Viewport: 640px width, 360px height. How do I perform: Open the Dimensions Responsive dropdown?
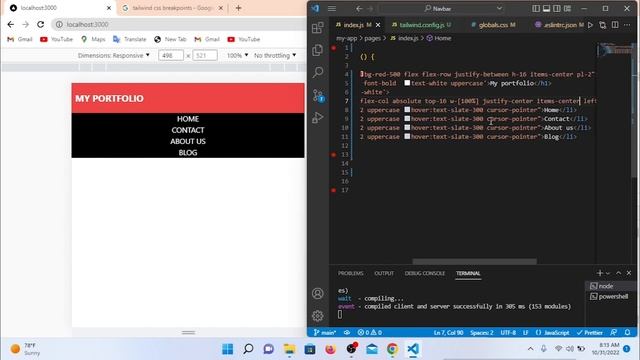pyautogui.click(x=113, y=55)
